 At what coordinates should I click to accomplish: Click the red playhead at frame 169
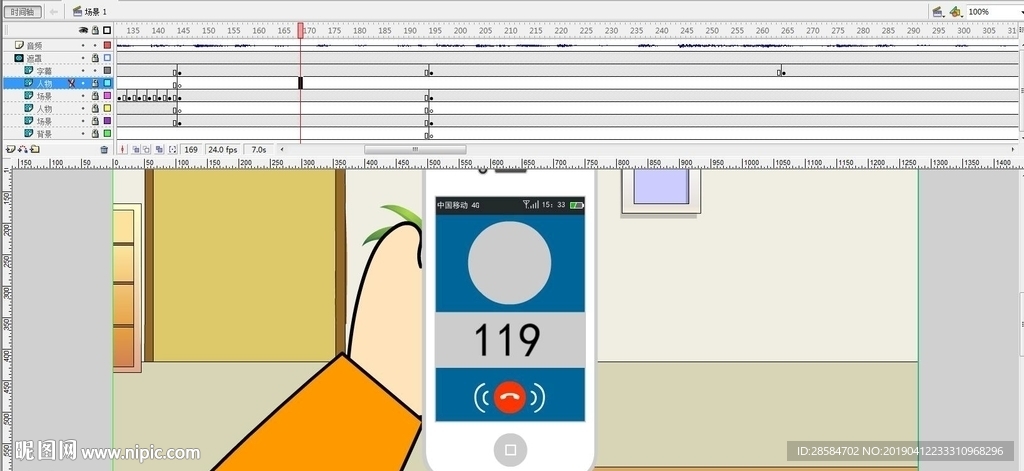[300, 30]
